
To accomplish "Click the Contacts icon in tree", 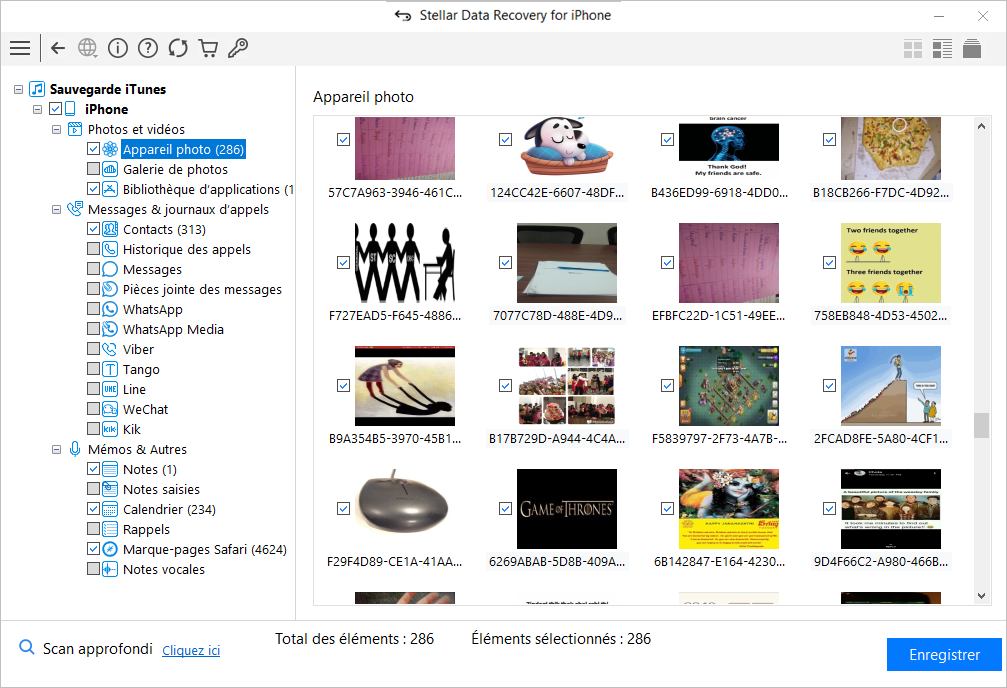I will pos(110,229).
